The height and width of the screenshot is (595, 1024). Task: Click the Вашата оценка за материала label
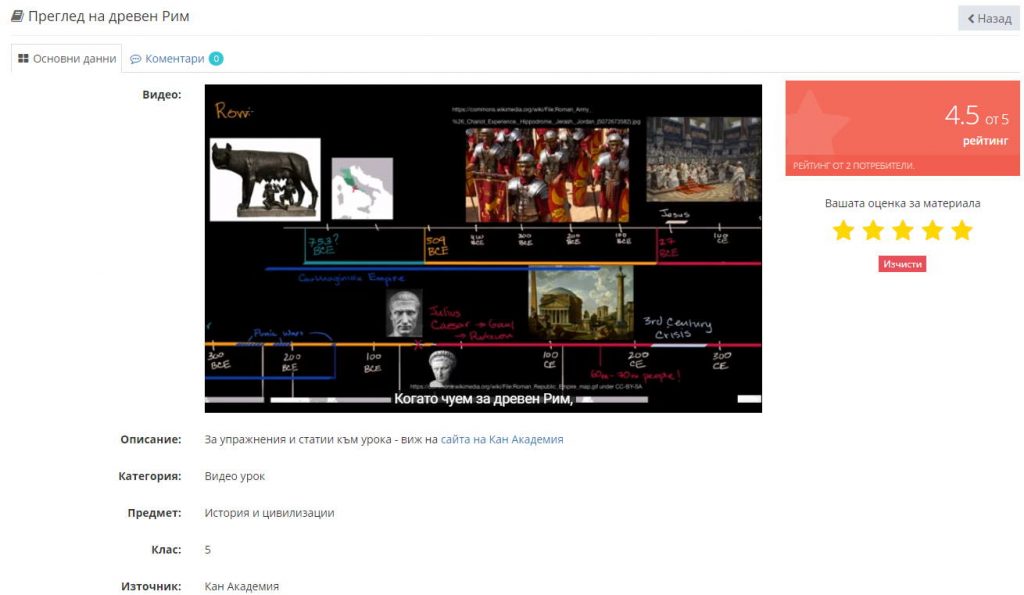902,203
